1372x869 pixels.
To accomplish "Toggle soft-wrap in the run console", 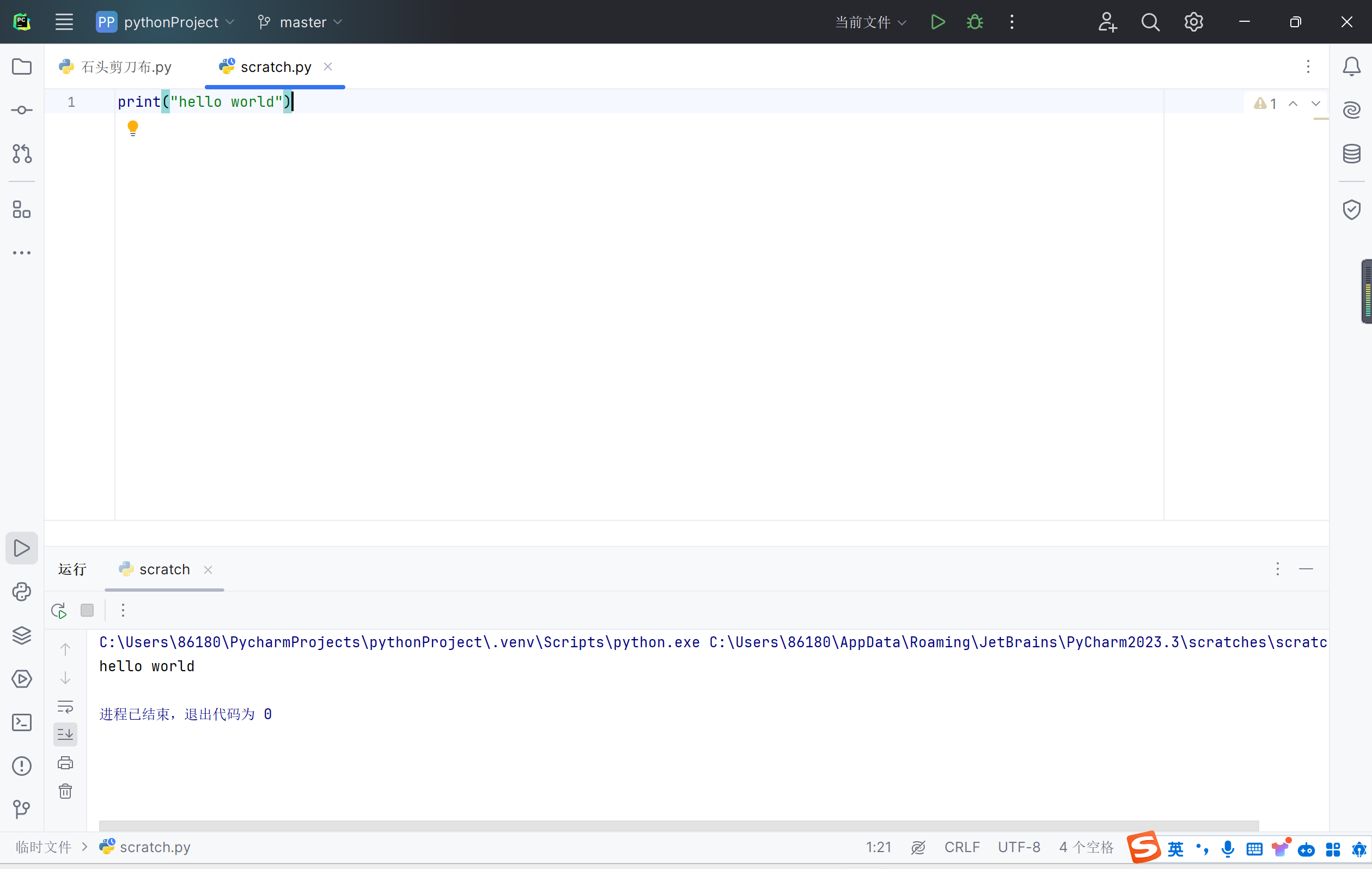I will tap(65, 707).
